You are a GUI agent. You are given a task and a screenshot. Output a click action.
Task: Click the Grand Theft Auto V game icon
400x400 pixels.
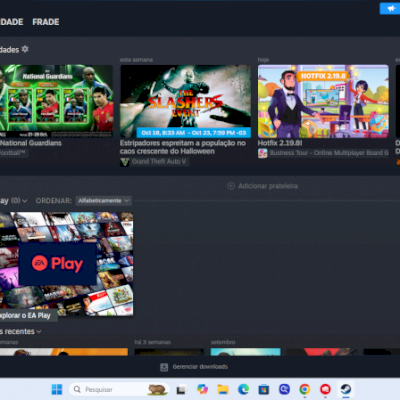pyautogui.click(x=125, y=162)
